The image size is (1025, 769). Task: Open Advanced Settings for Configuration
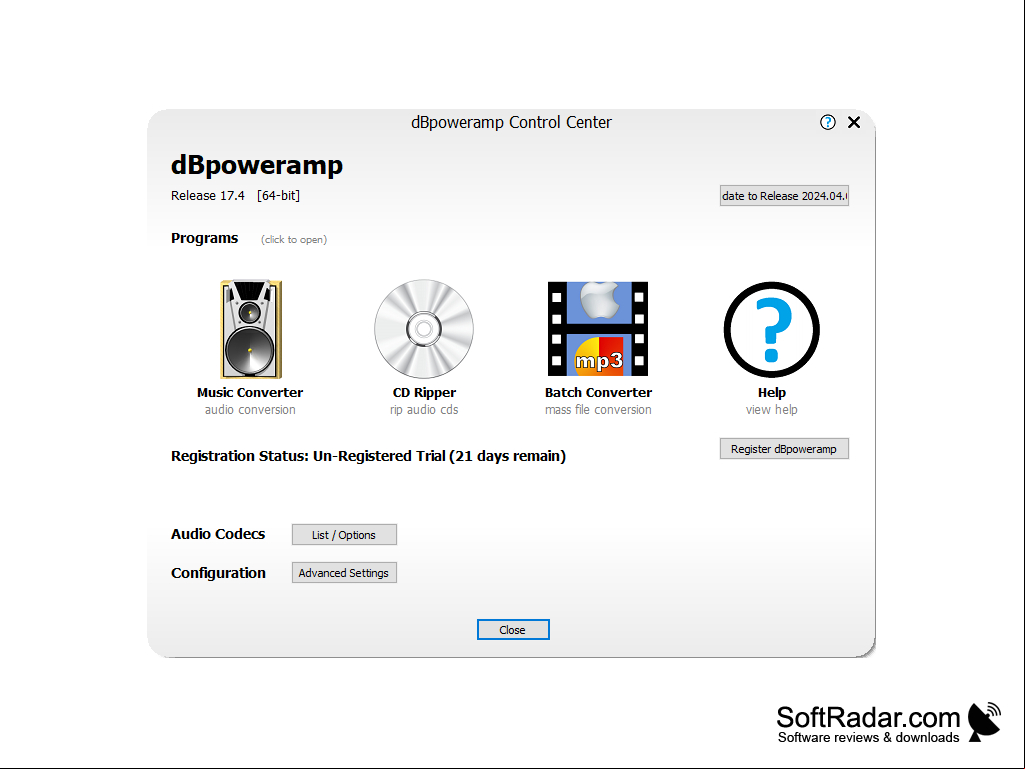pyautogui.click(x=344, y=572)
